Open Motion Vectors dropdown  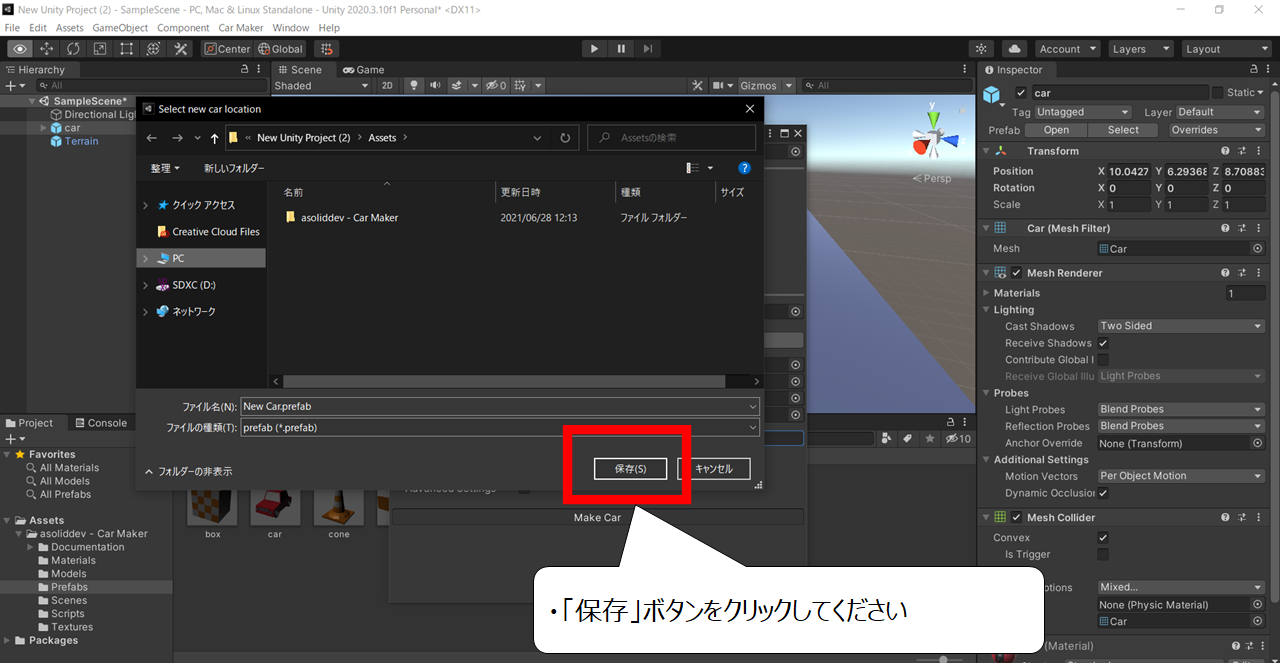1181,476
